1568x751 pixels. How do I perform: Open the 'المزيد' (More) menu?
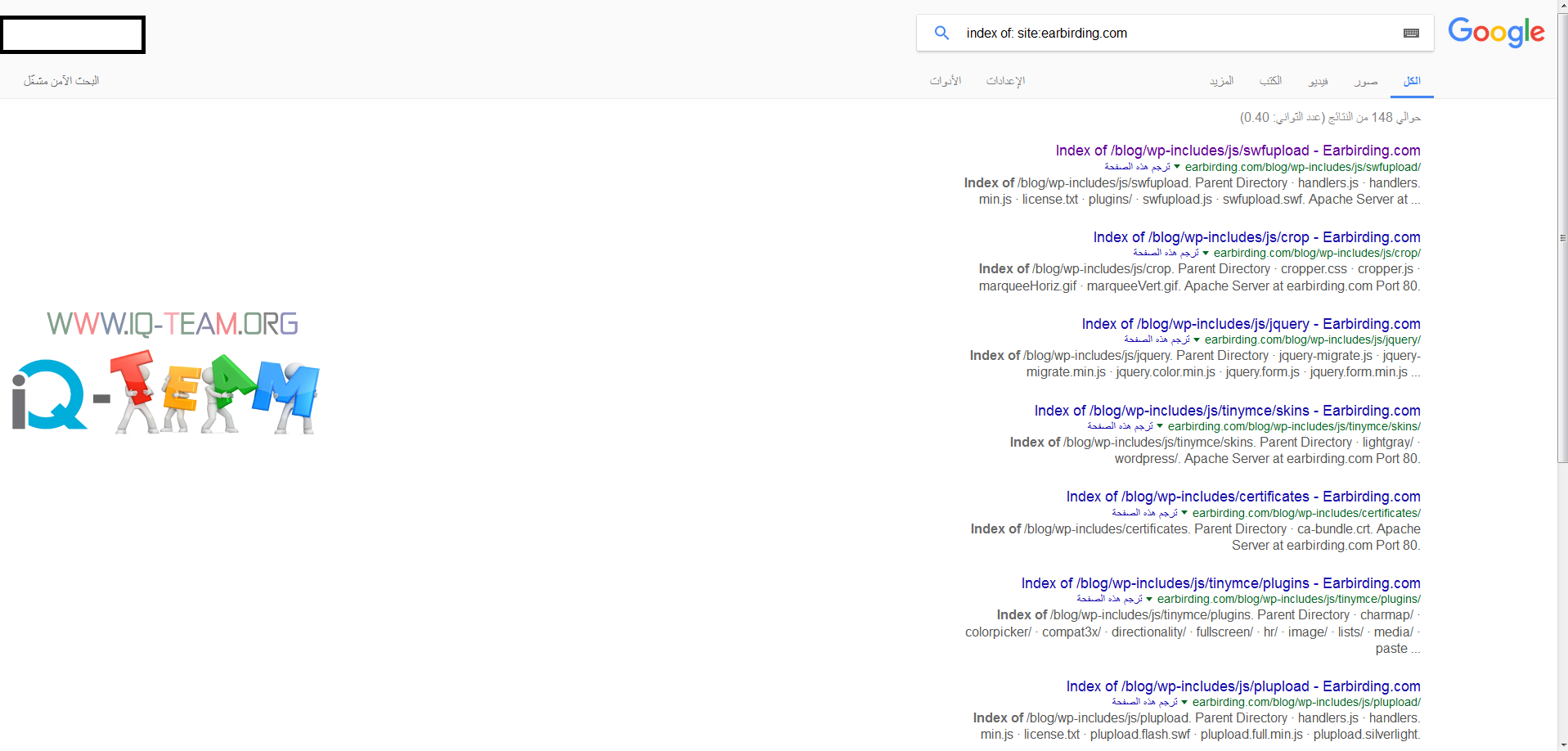tap(1222, 81)
